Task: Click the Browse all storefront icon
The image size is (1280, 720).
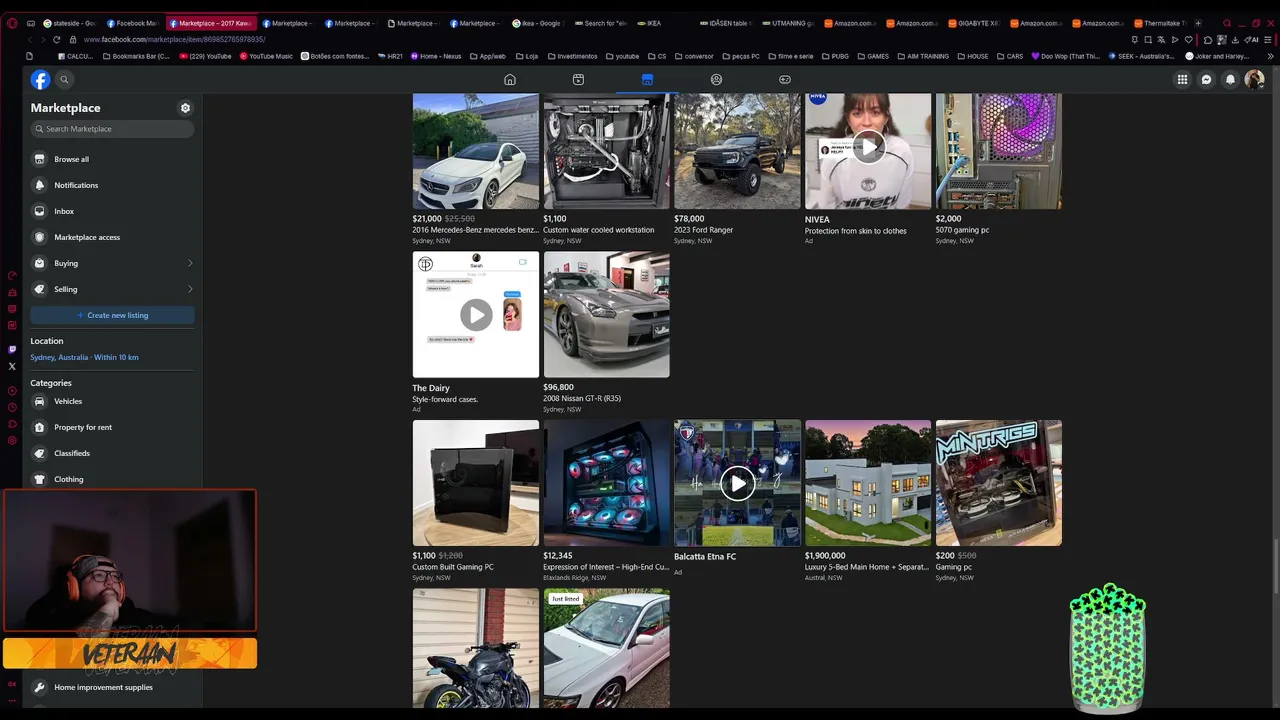Action: click(x=40, y=159)
